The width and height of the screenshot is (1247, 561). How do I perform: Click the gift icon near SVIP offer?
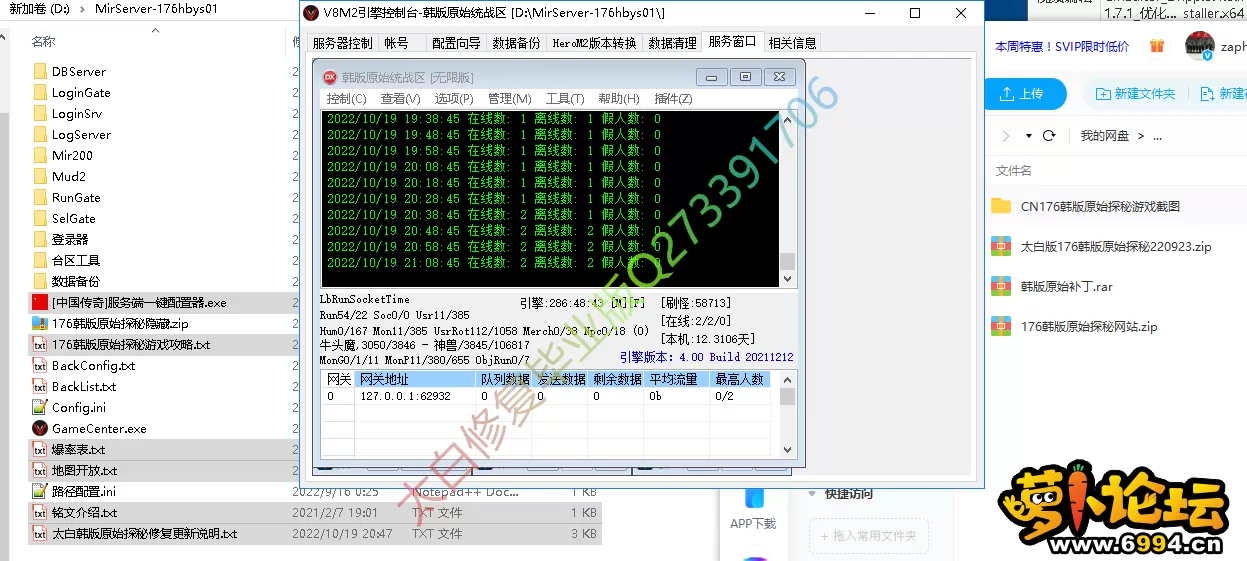1157,46
